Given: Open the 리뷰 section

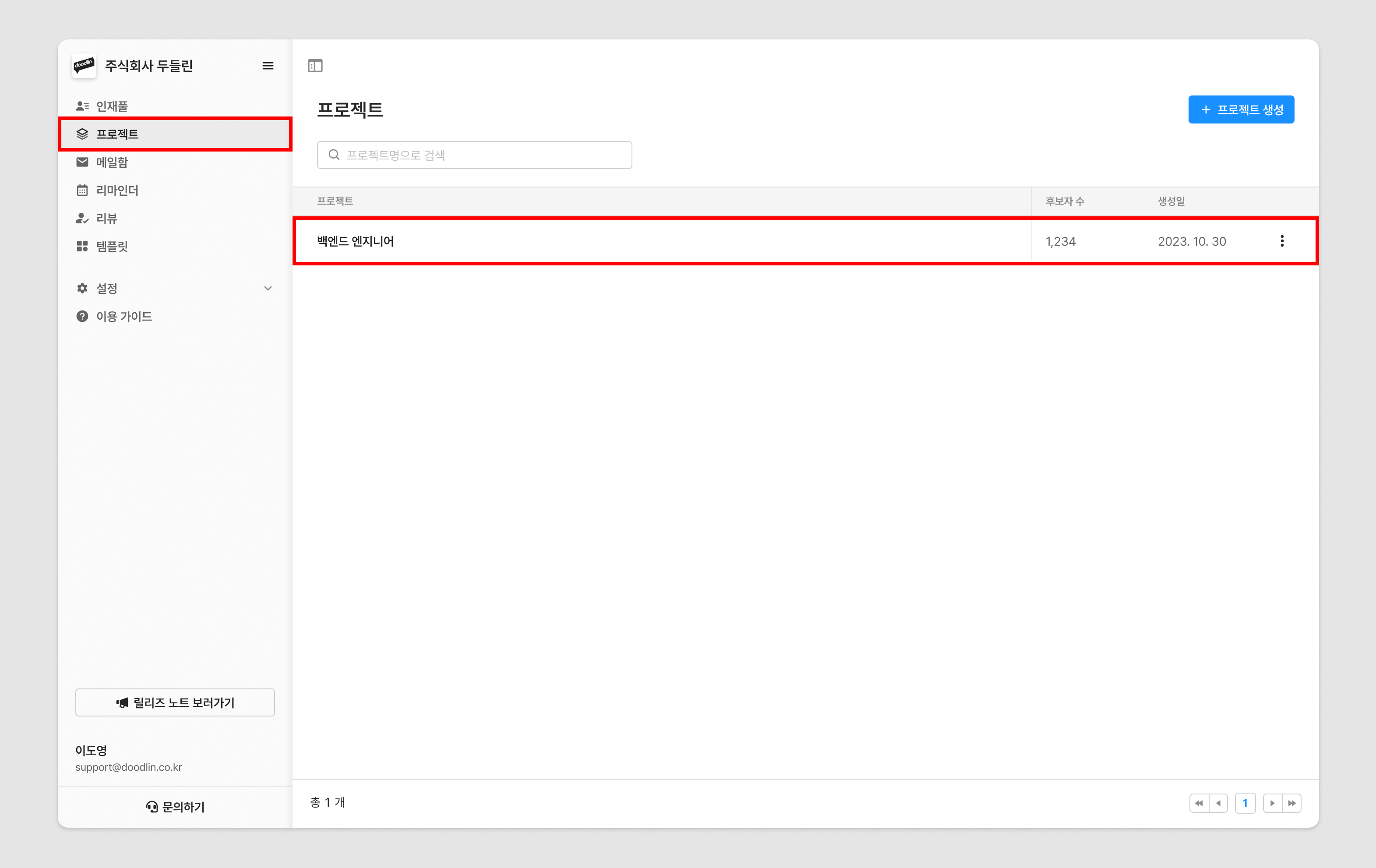Looking at the screenshot, I should pos(106,218).
